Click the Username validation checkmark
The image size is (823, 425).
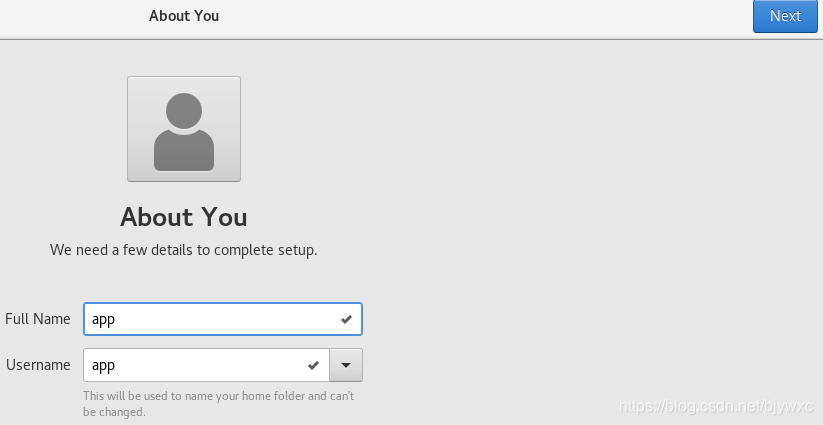point(314,365)
